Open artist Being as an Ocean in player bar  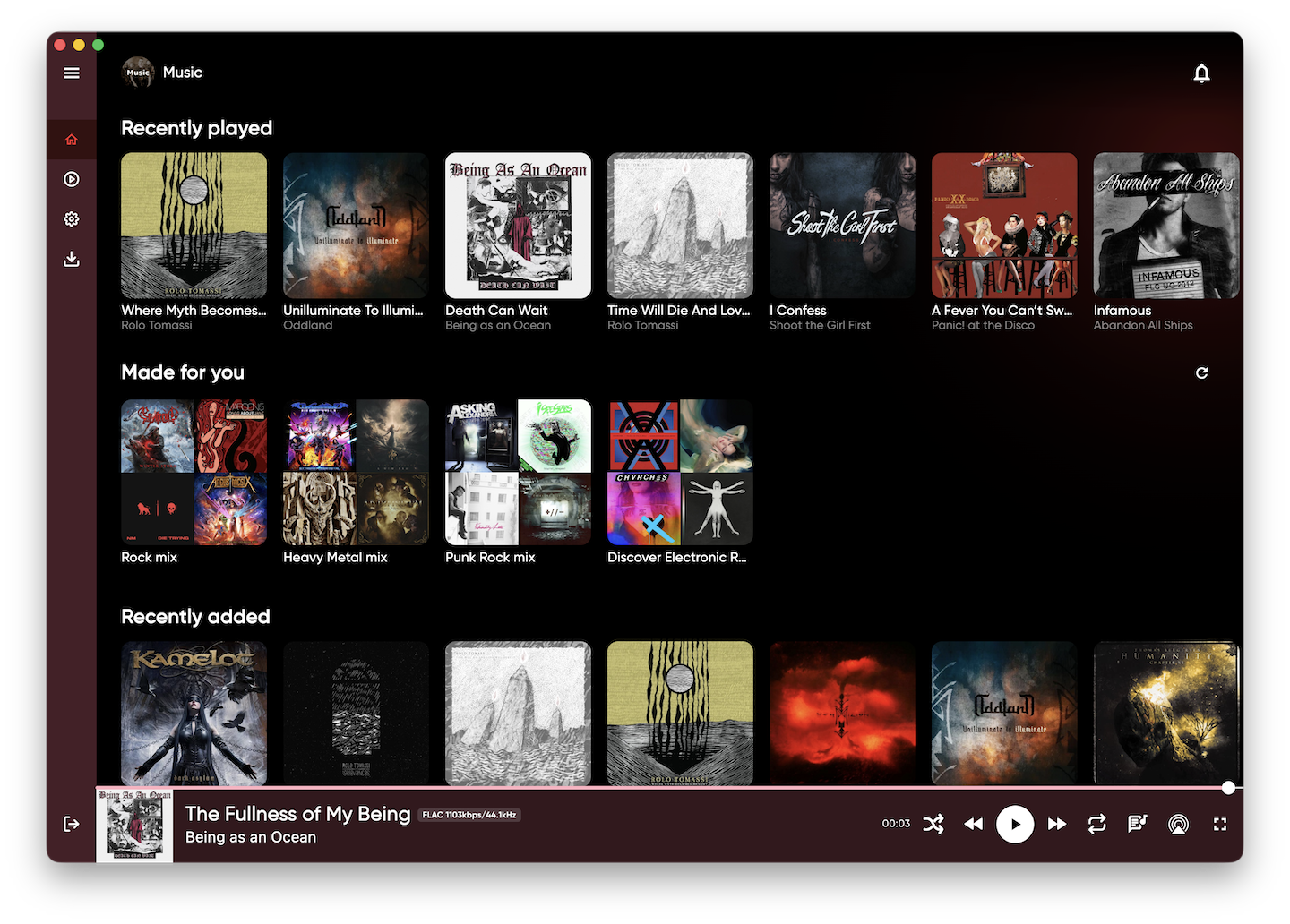tap(251, 837)
